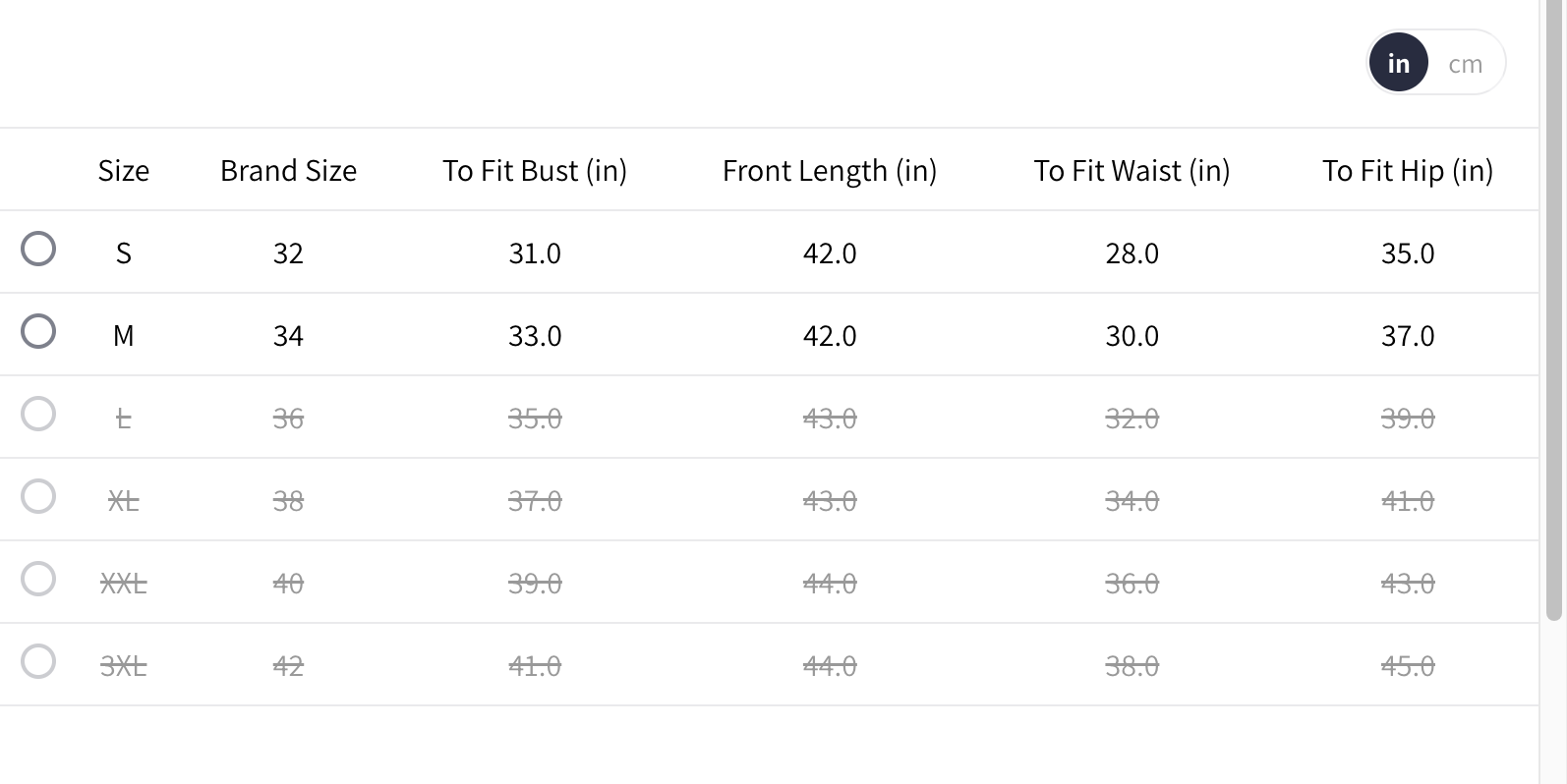Click the vertical scrollbar thumb
The height and width of the screenshot is (784, 1567).
coord(1554,314)
